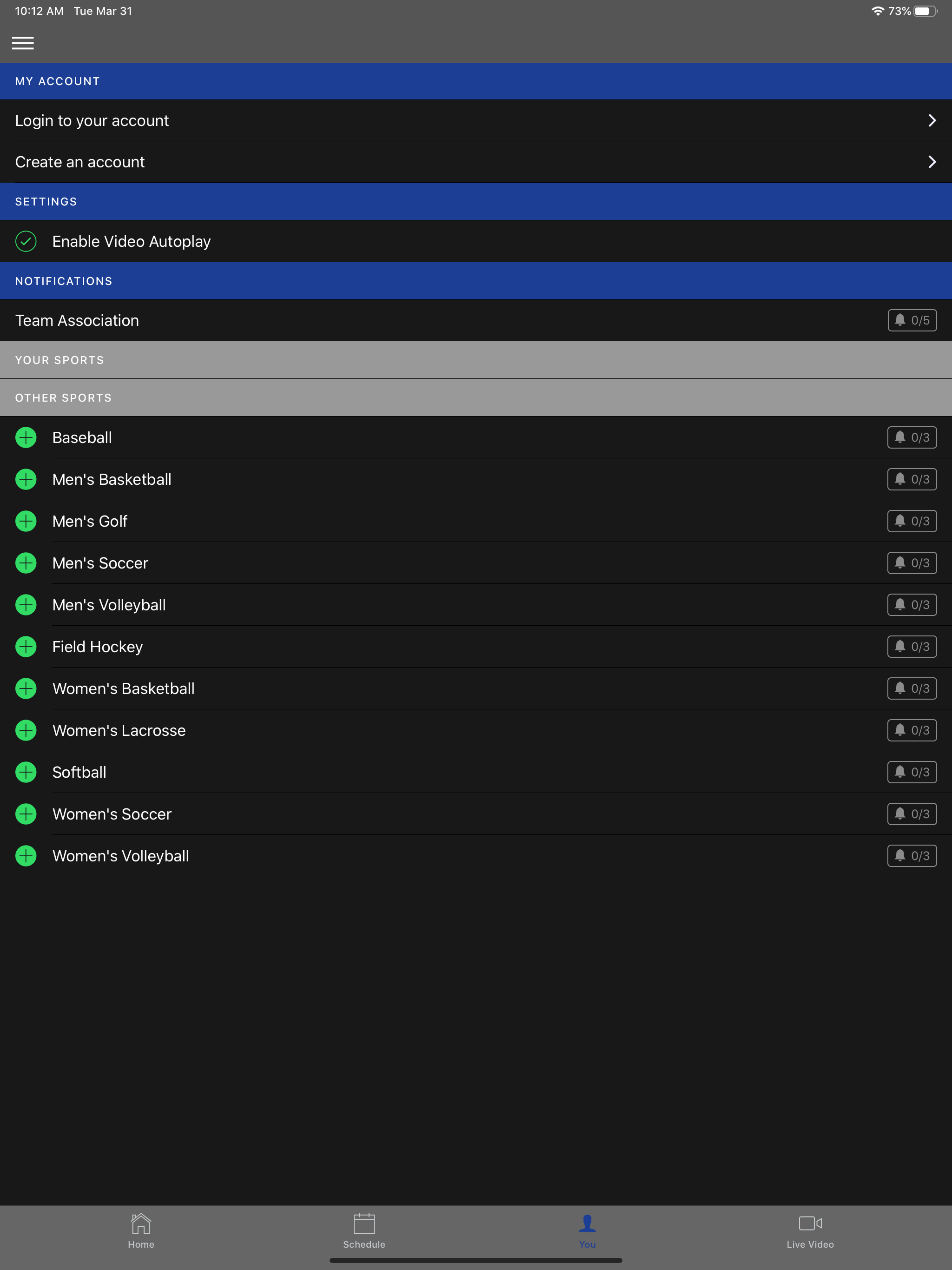952x1270 pixels.
Task: Open Women's Soccer notification bell
Action: (x=912, y=814)
